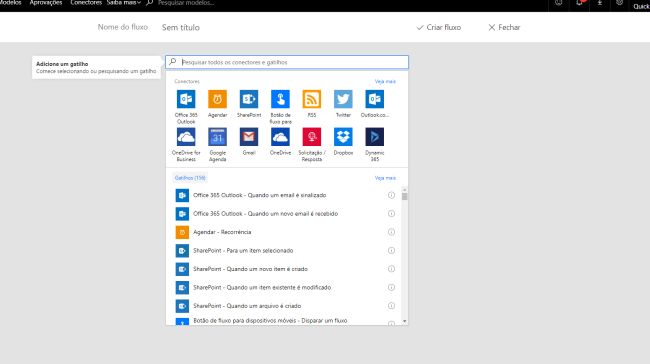Show info for email sinalizado trigger
Screen dimensions: 650x364
[391, 195]
